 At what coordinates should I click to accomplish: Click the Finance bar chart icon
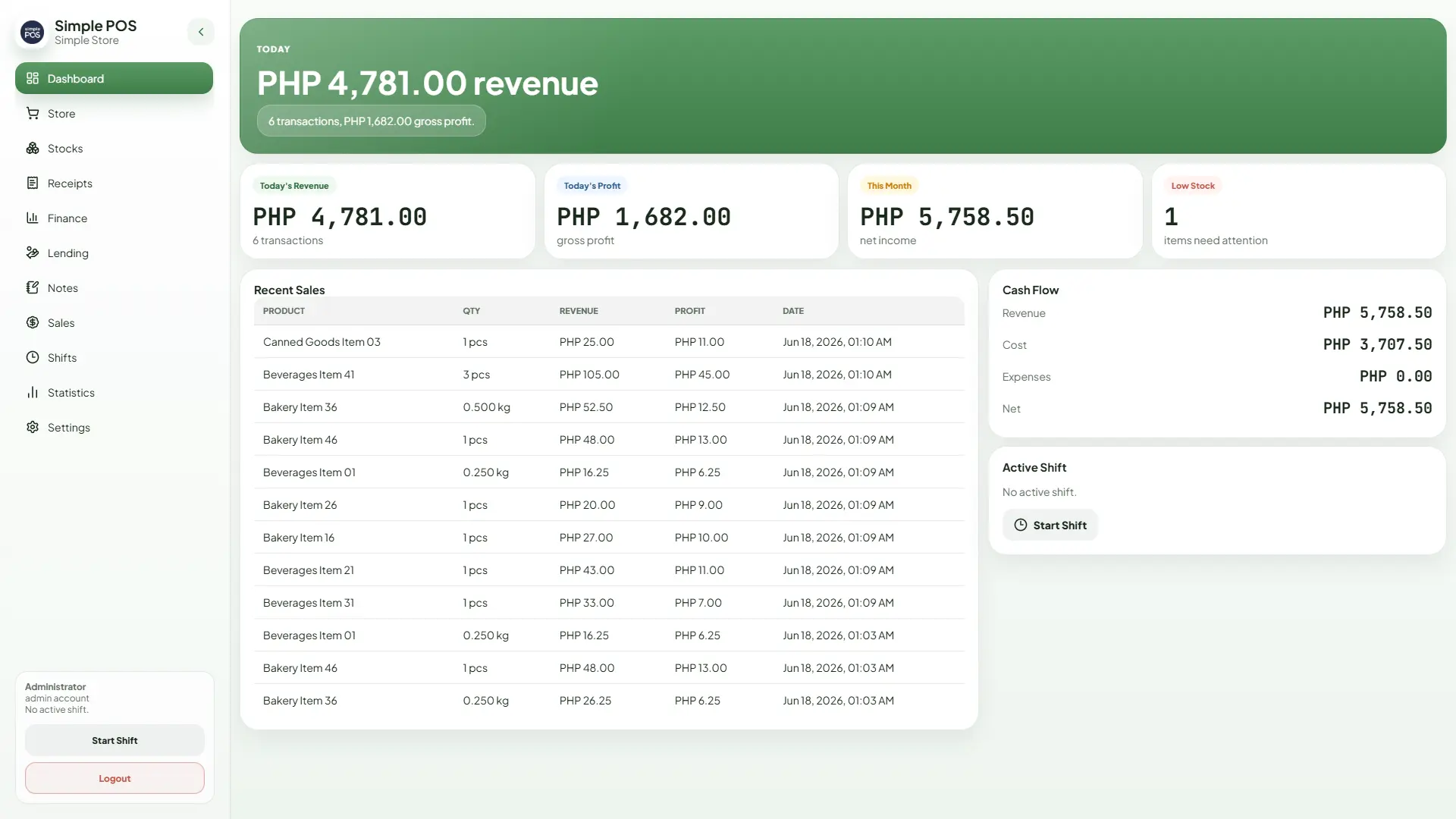pyautogui.click(x=33, y=218)
